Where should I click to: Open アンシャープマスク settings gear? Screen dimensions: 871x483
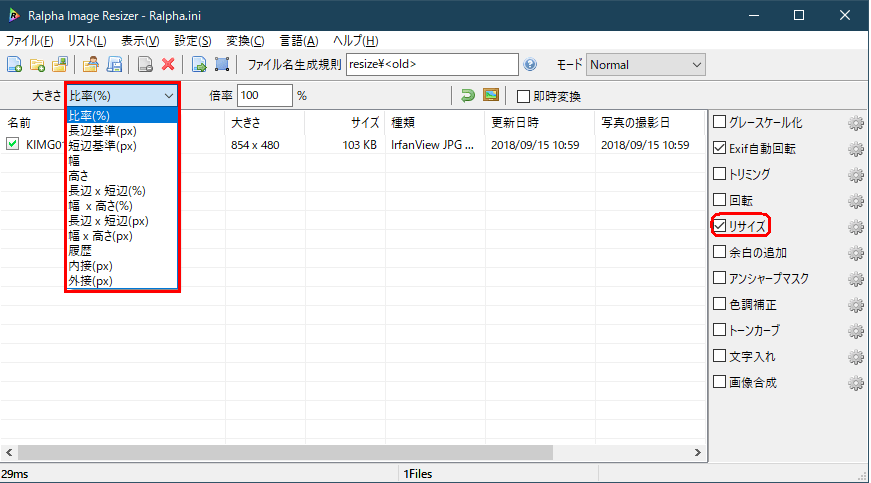pos(856,279)
